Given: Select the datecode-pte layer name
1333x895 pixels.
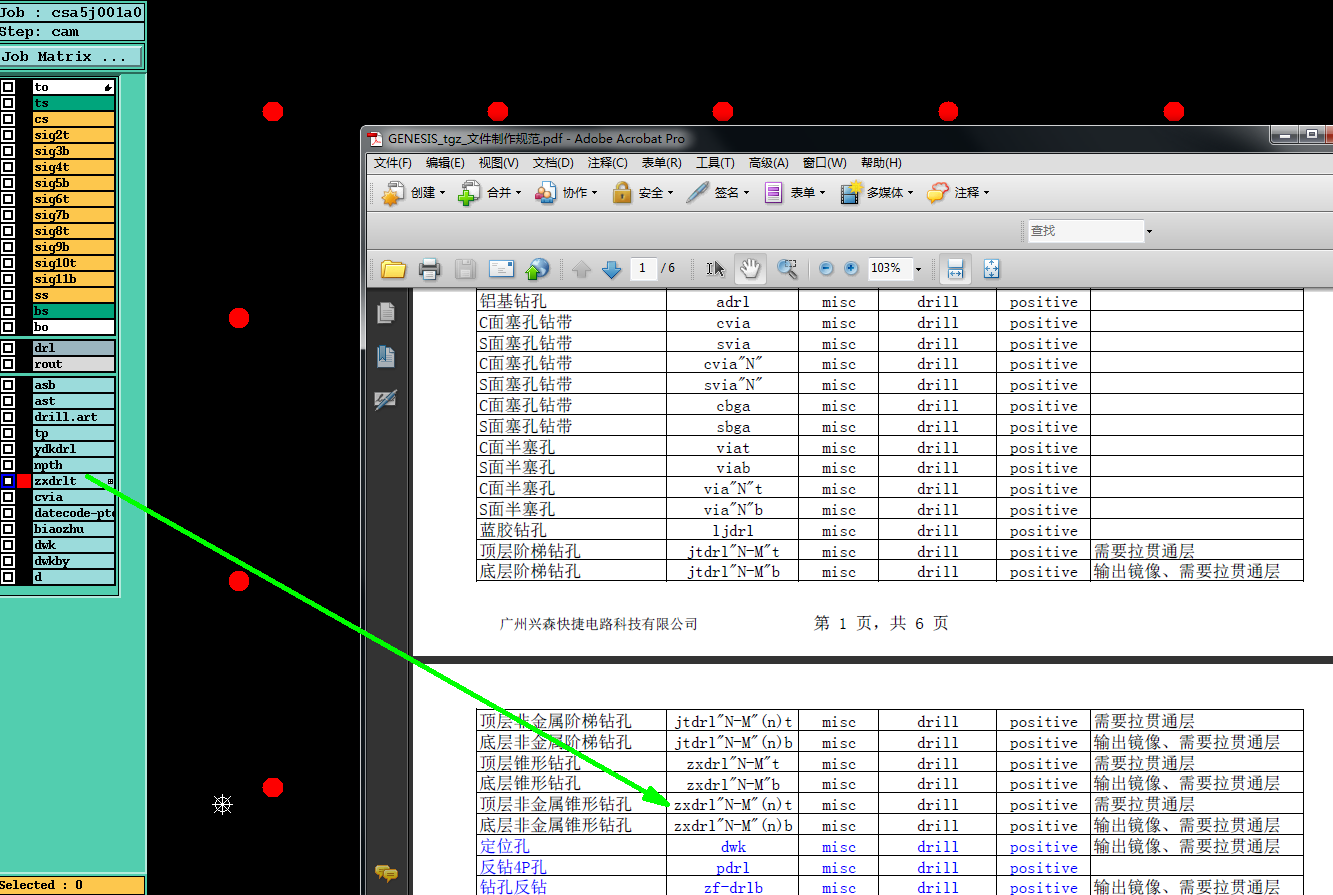Looking at the screenshot, I should point(74,513).
